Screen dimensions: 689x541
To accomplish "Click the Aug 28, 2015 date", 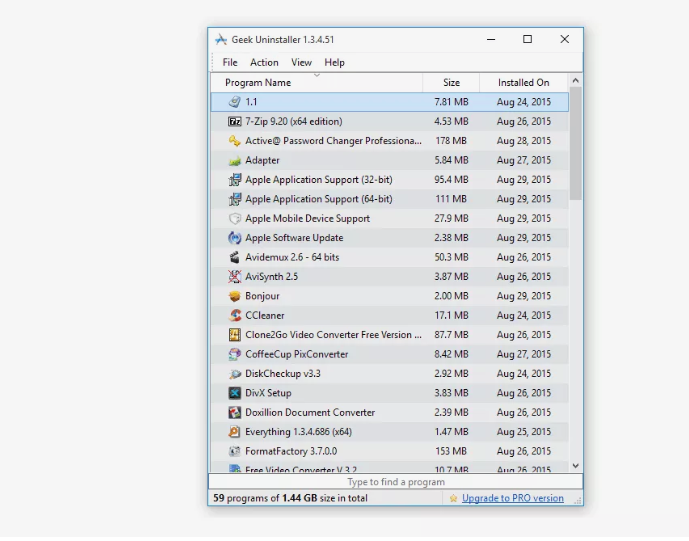I will pyautogui.click(x=524, y=141).
